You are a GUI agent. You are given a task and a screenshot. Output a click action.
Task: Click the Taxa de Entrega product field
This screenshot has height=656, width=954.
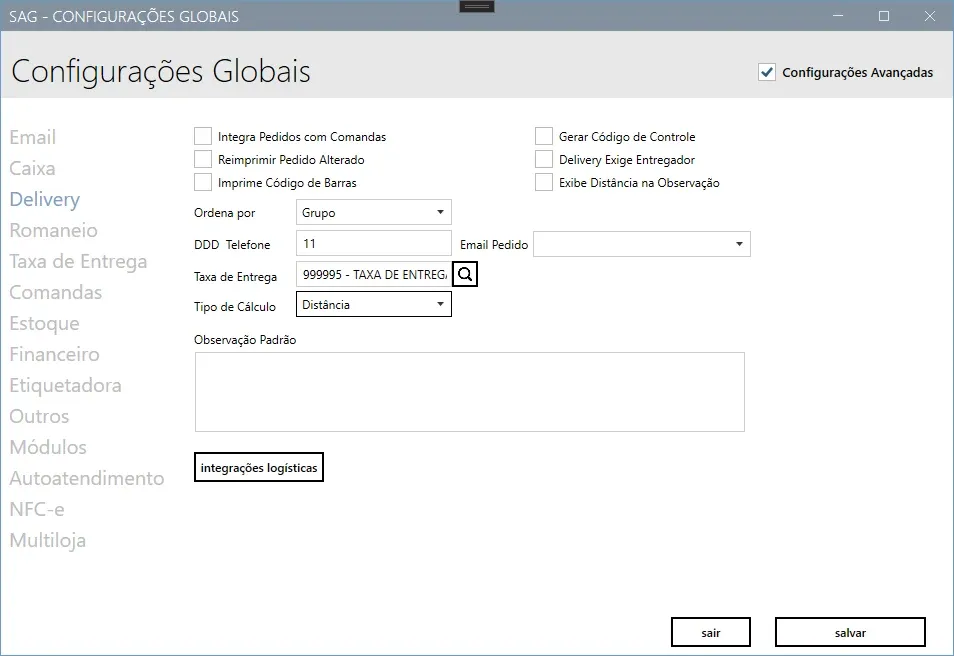coord(374,274)
